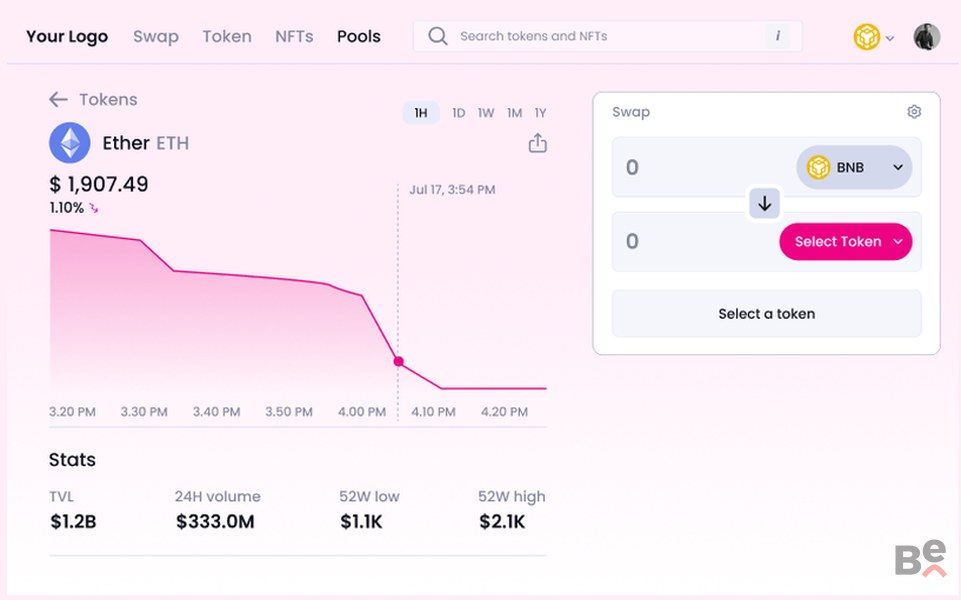The width and height of the screenshot is (961, 600).
Task: Select the 1H chart timeframe
Action: click(x=421, y=113)
